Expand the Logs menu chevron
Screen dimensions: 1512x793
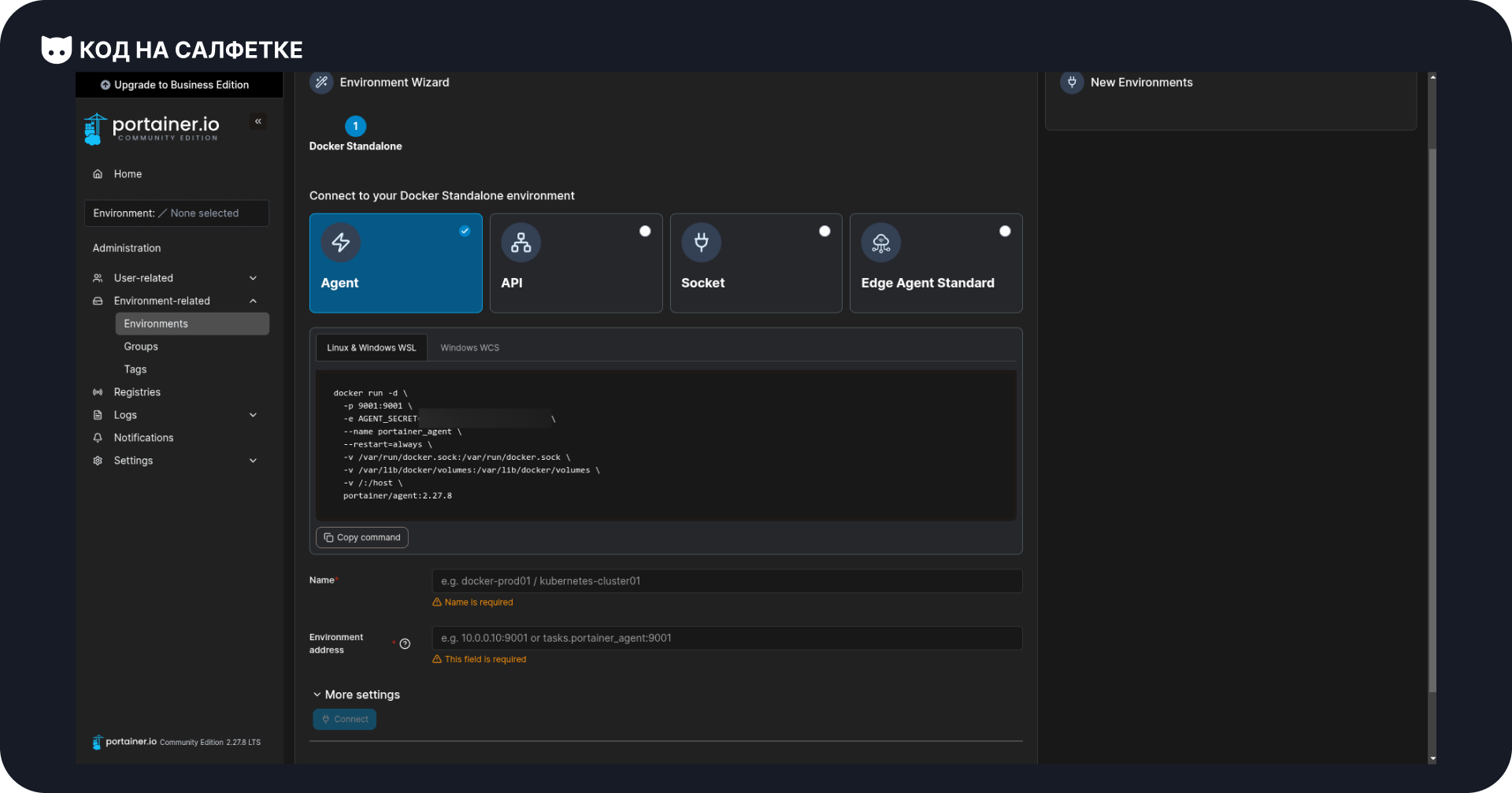[x=254, y=415]
